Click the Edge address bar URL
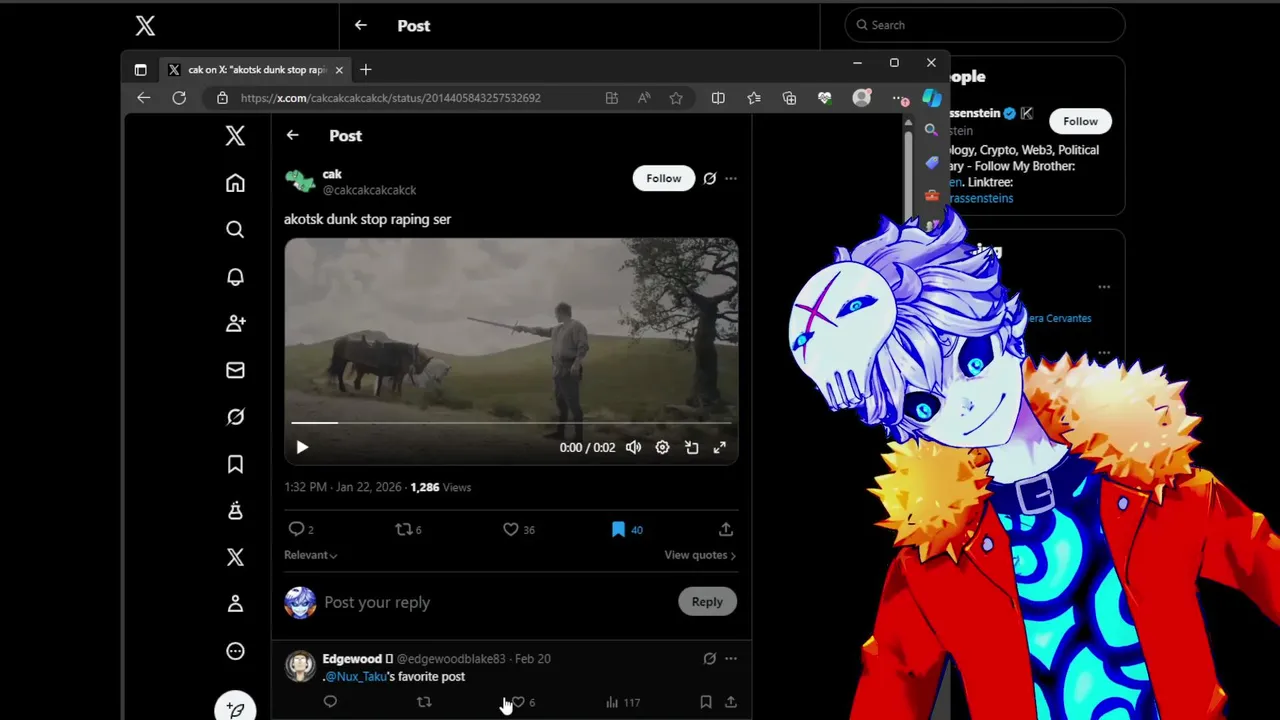 391,98
